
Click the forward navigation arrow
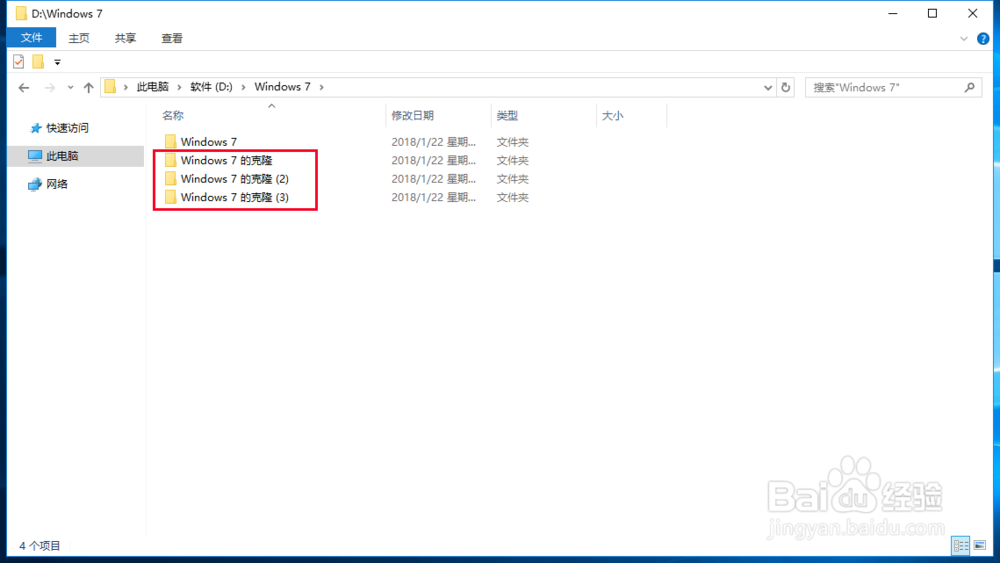49,87
